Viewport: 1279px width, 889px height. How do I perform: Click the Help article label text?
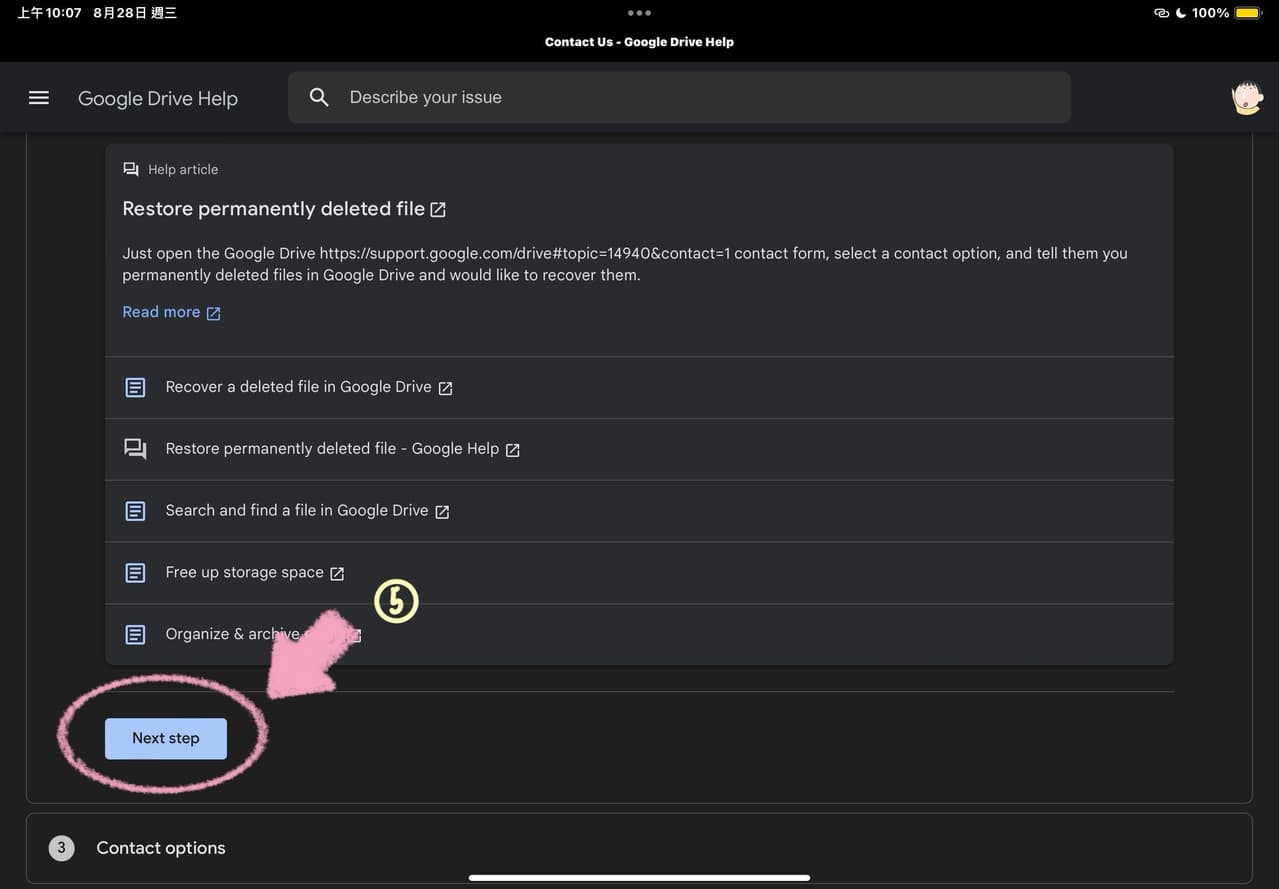coord(183,169)
